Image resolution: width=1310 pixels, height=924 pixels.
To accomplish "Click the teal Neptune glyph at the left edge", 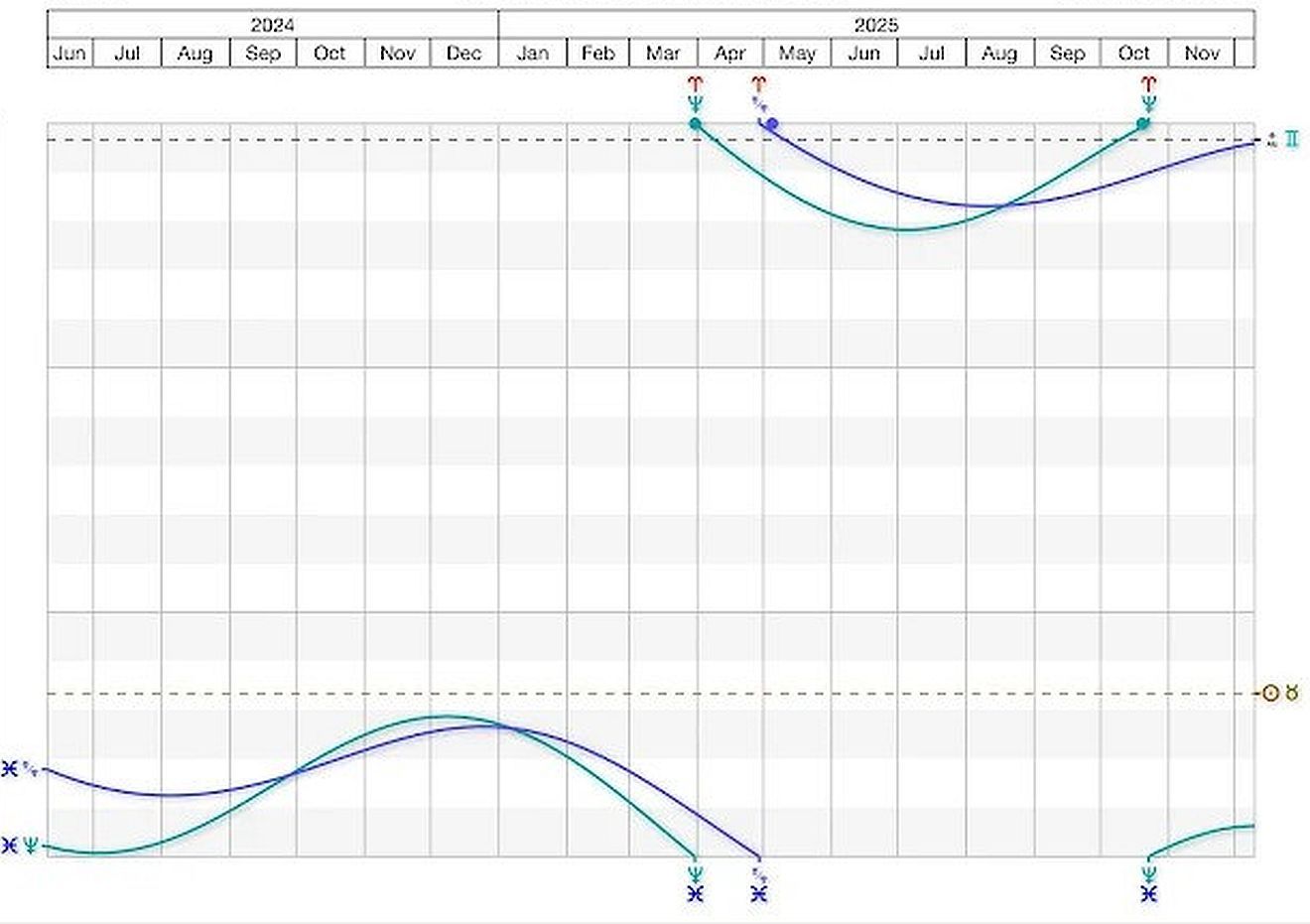I will (x=31, y=846).
